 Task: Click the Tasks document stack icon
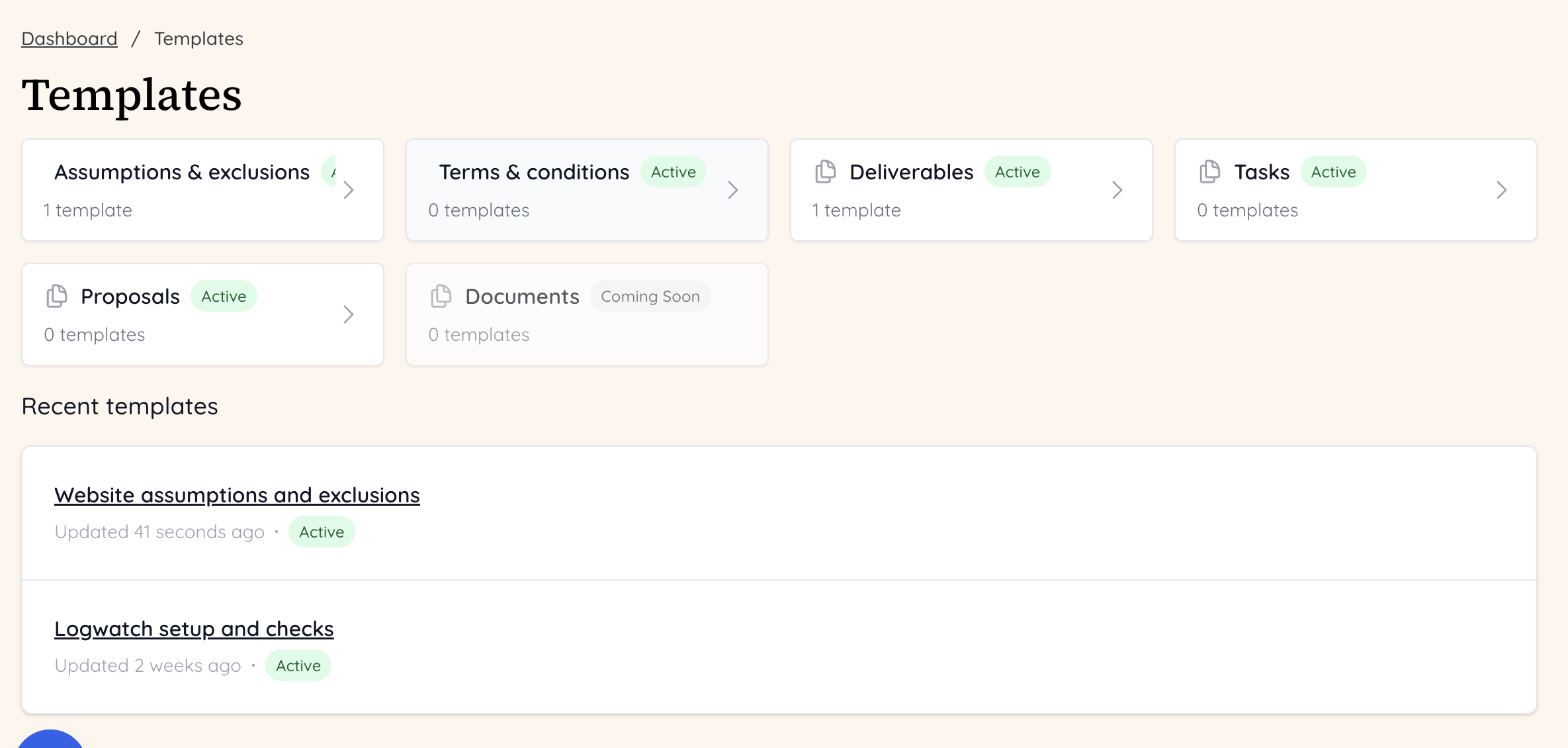(1209, 171)
